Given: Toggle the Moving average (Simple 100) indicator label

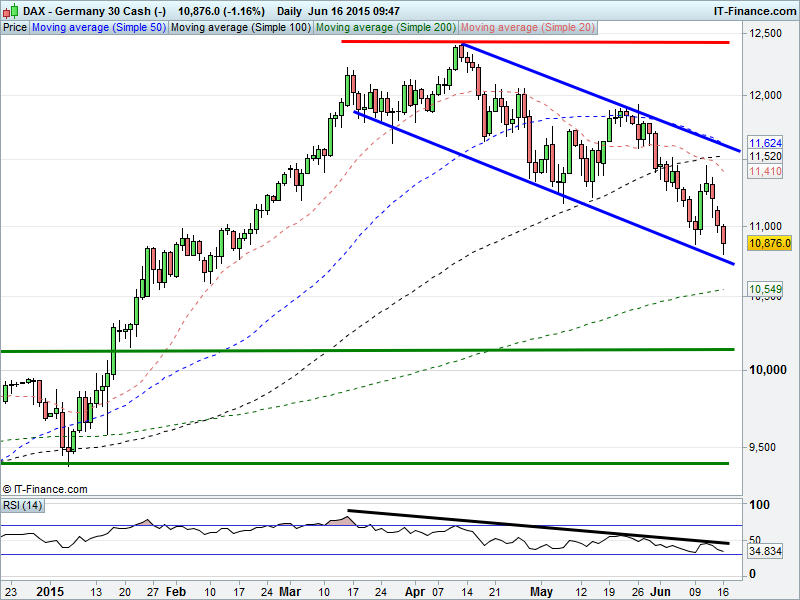Looking at the screenshot, I should coord(240,28).
